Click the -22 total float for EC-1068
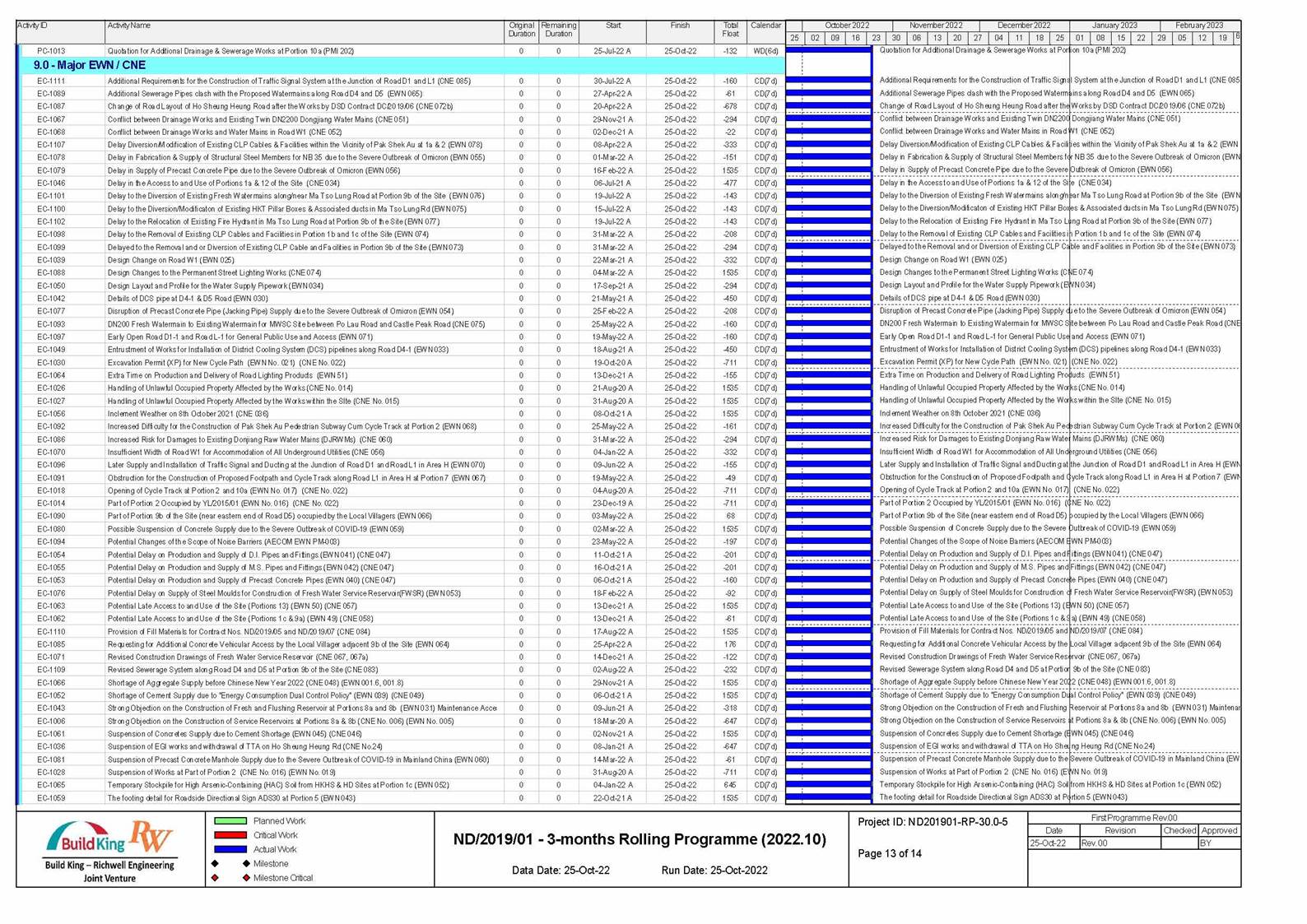Screen dimensions: 1307x924 pos(729,132)
